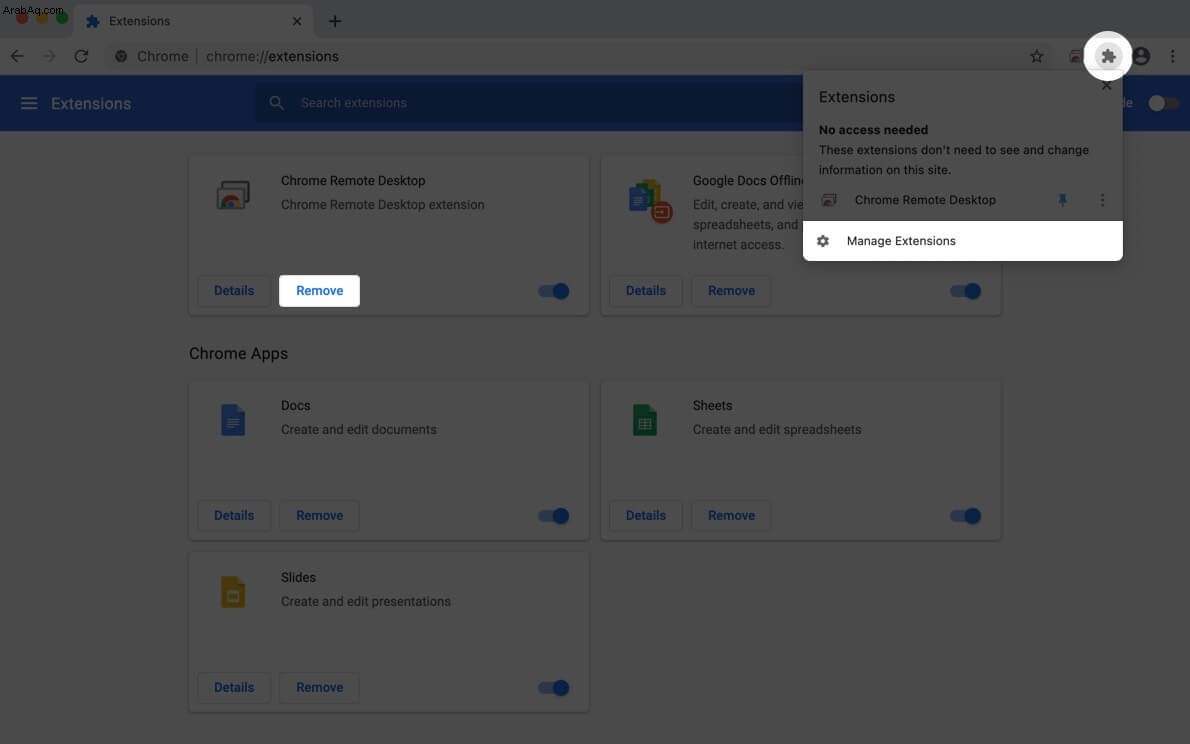Open more actions for Chrome Remote Desktop in popup

pyautogui.click(x=1102, y=200)
